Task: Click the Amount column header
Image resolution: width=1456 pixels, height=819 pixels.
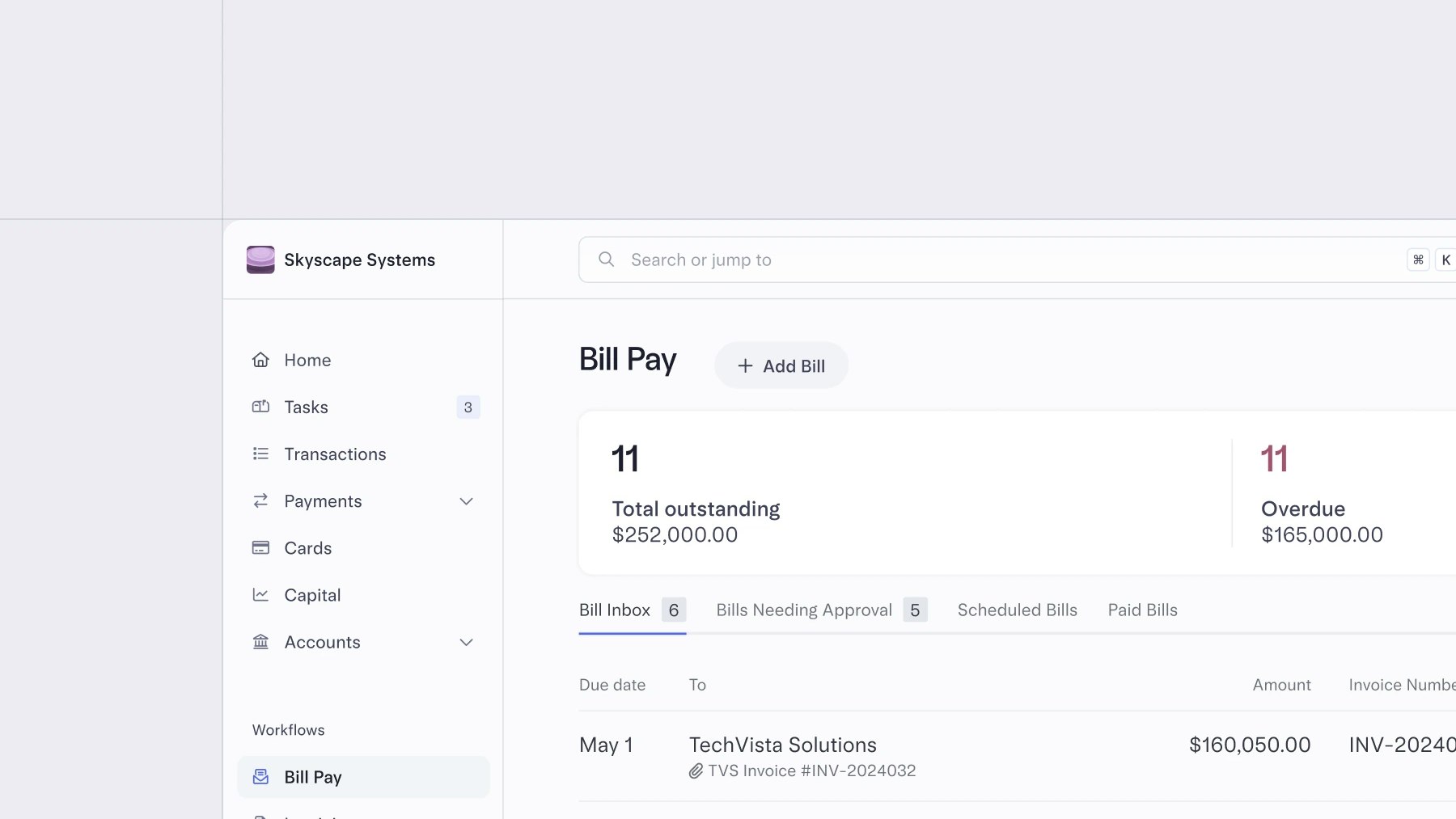Action: click(x=1282, y=685)
